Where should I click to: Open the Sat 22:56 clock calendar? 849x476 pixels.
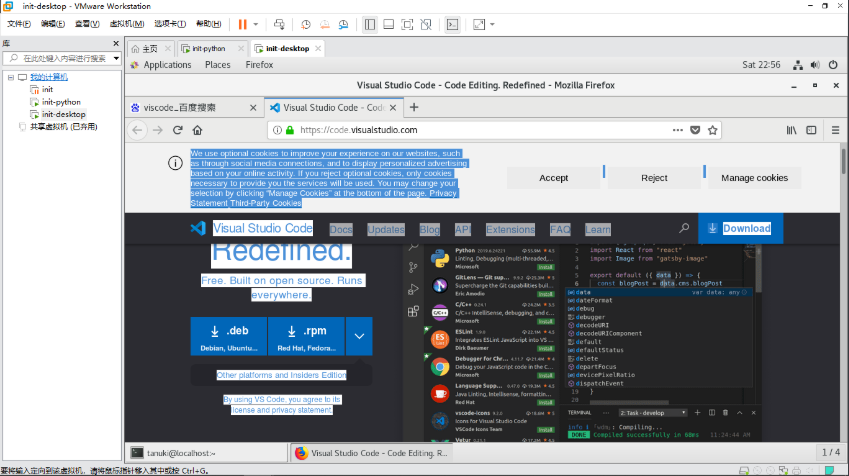click(x=761, y=64)
